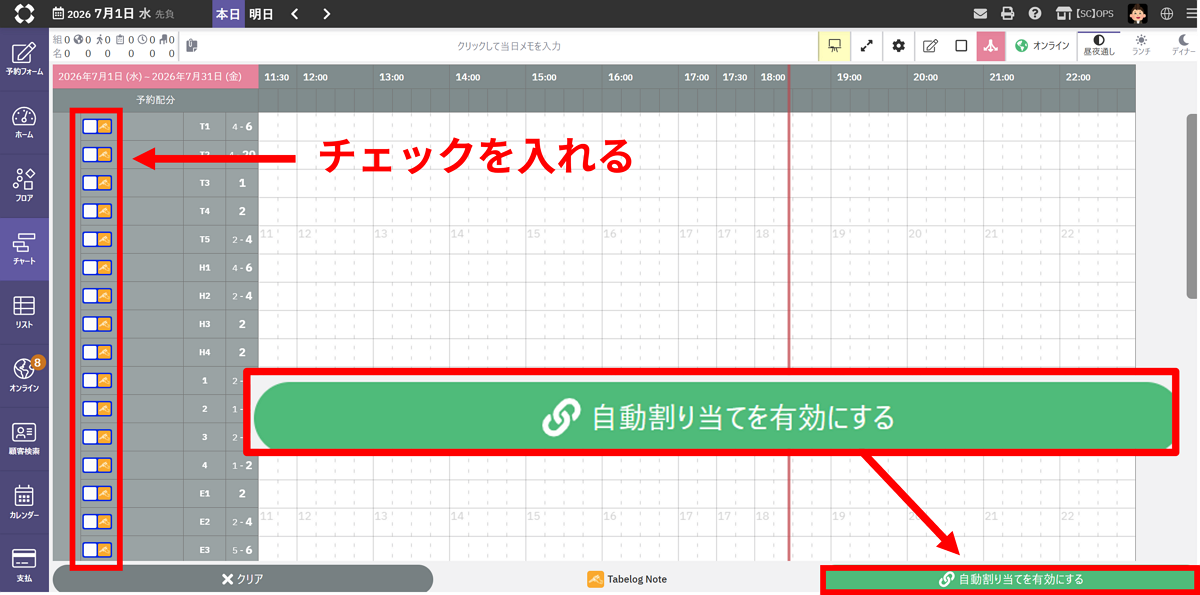Open the 予約フォーム sidebar icon
The width and height of the screenshot is (1200, 595).
tap(24, 59)
